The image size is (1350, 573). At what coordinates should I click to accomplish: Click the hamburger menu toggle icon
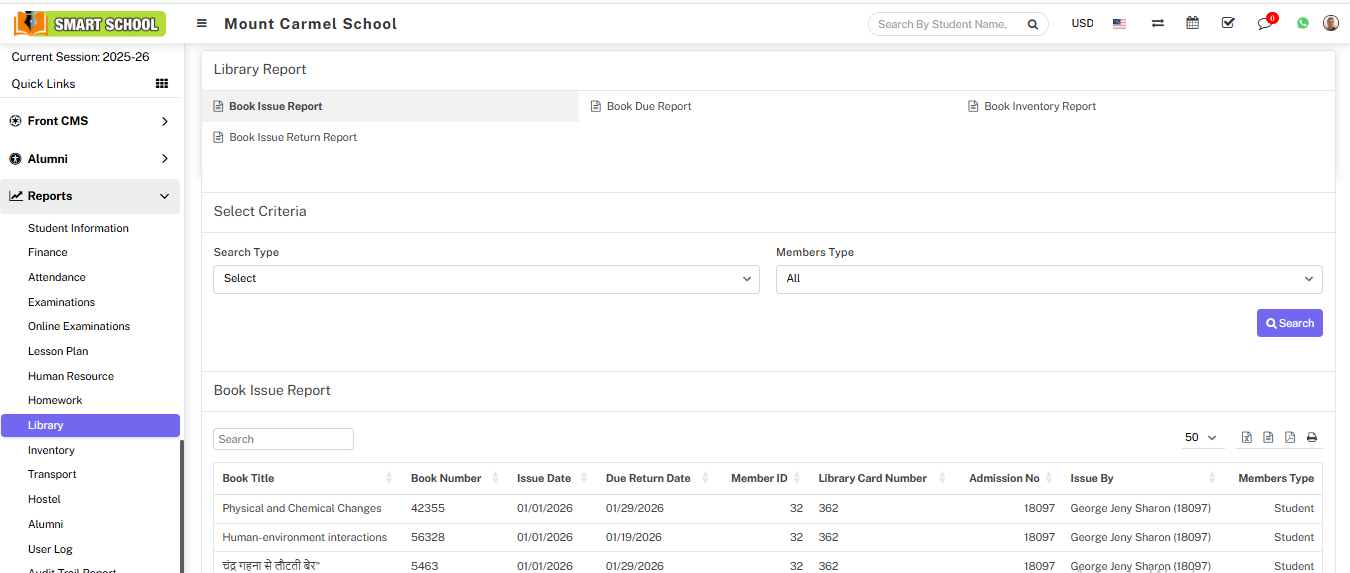202,24
